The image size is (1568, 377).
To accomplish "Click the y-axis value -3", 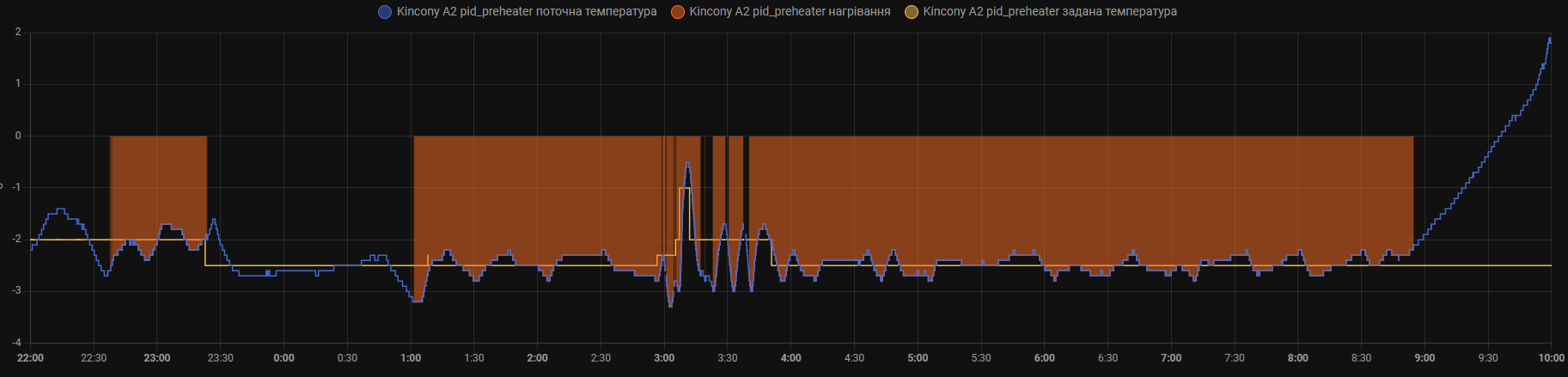I will click(16, 291).
